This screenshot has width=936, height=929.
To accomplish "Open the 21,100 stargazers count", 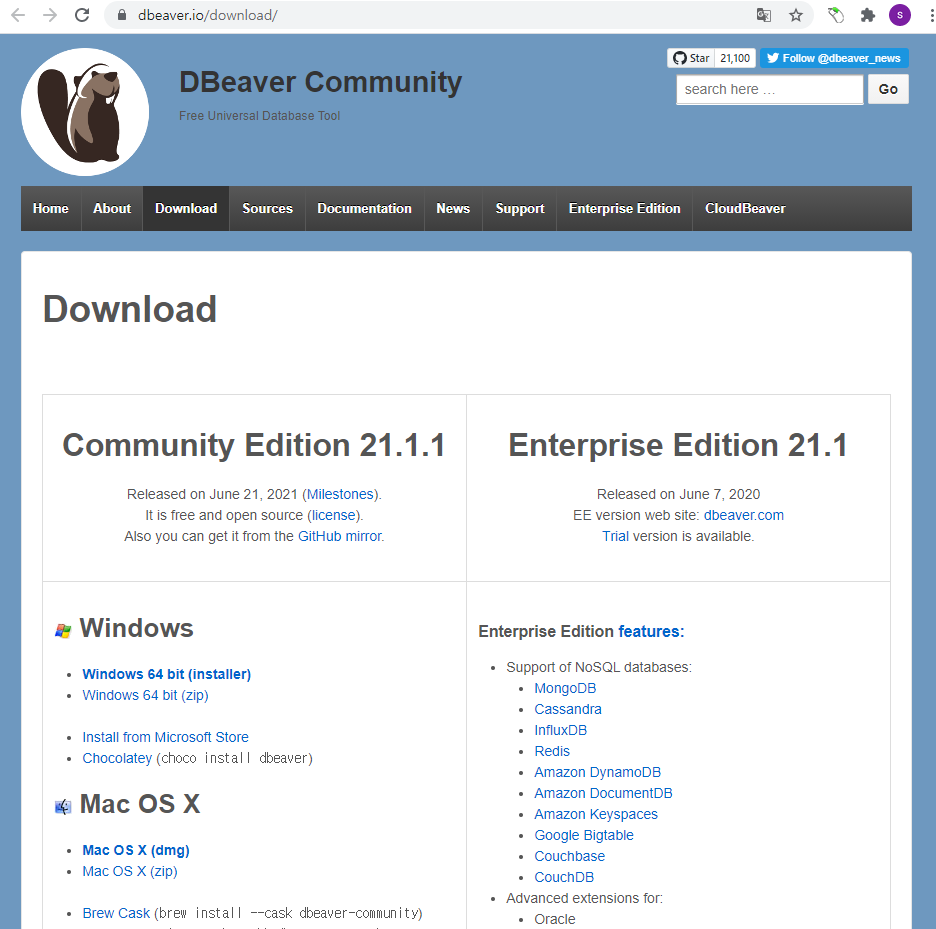I will point(735,58).
